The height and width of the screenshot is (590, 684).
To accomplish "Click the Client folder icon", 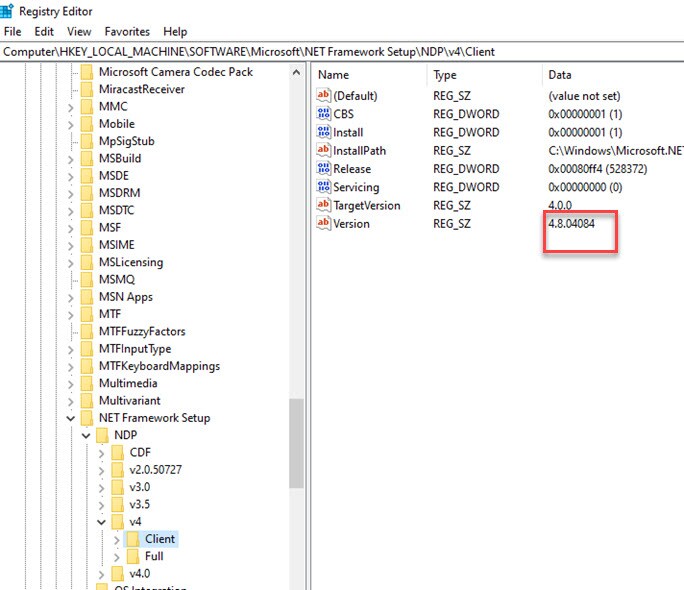I will point(133,539).
